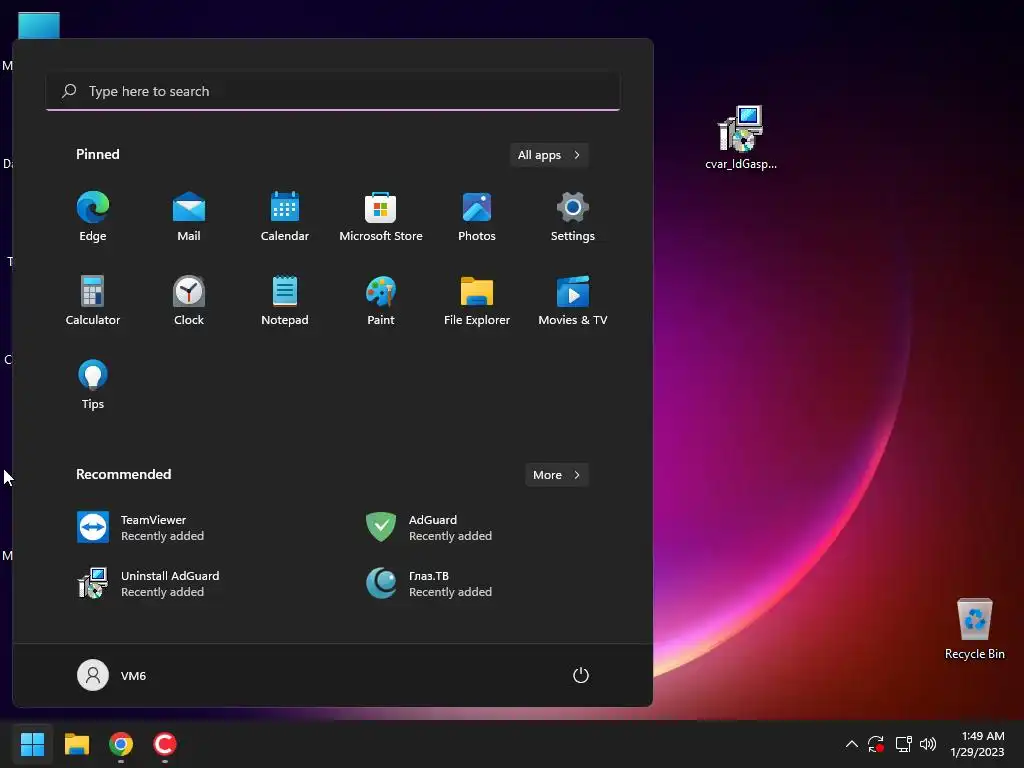This screenshot has height=768, width=1024.
Task: Open Microsoft Store from pinned apps
Action: point(381,216)
